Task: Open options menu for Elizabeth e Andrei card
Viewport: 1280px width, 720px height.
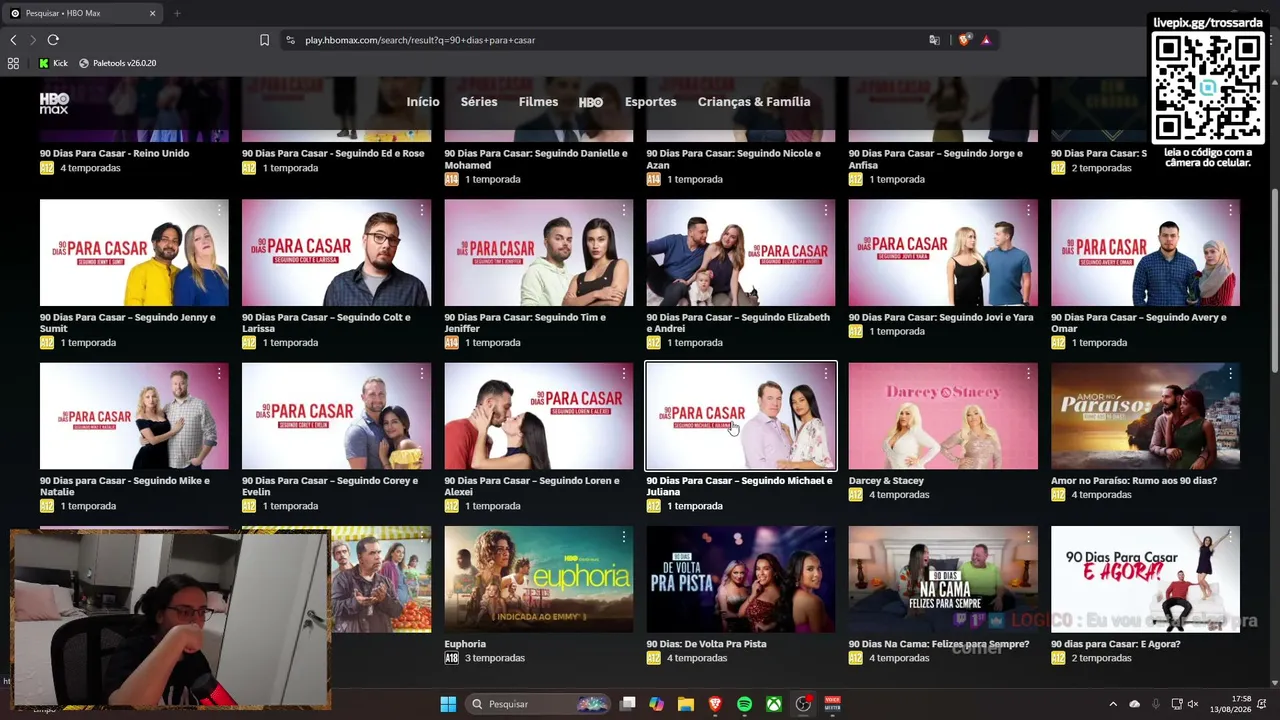Action: click(826, 210)
